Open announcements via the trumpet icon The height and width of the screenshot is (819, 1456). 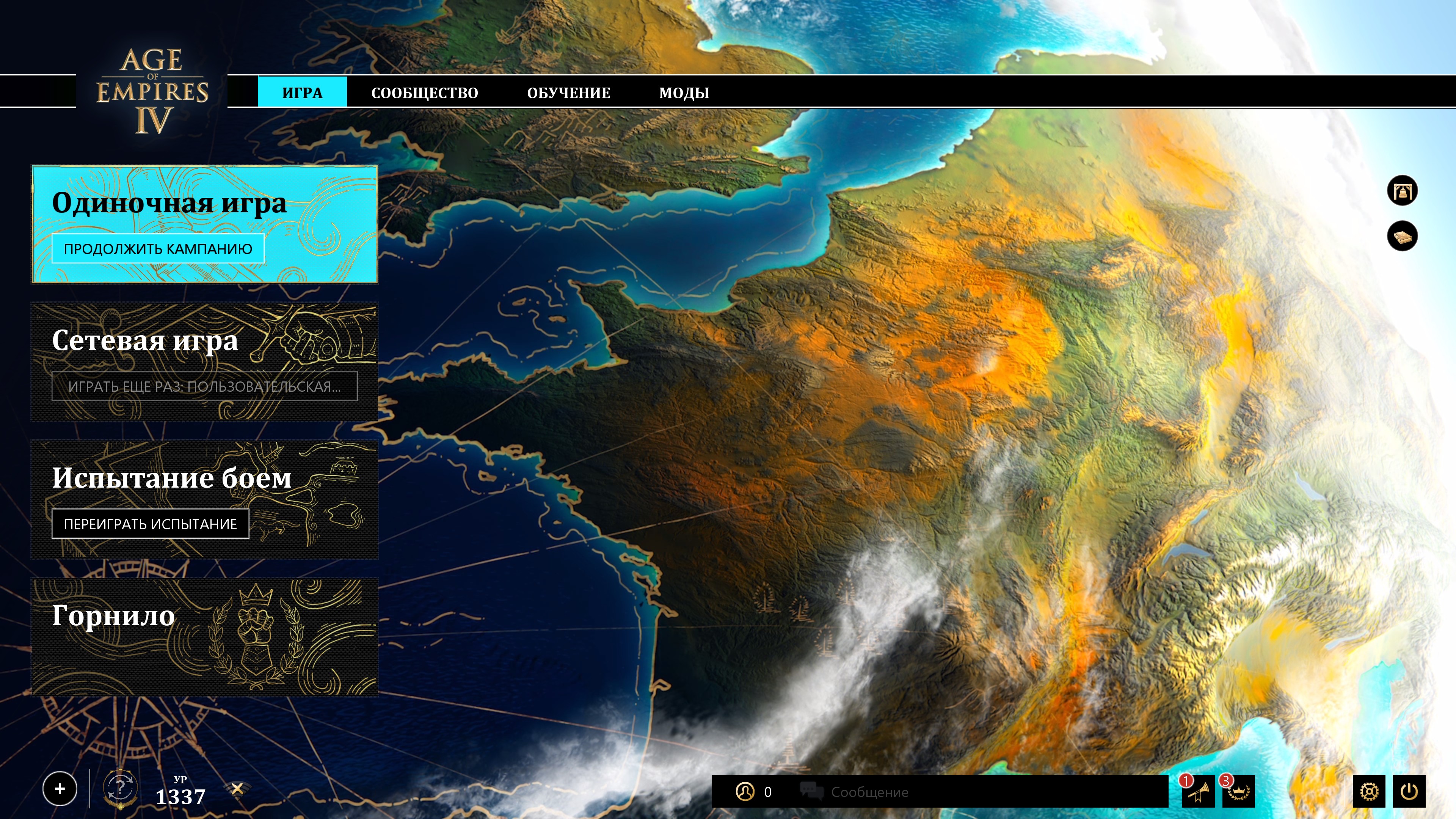pyautogui.click(x=1198, y=792)
